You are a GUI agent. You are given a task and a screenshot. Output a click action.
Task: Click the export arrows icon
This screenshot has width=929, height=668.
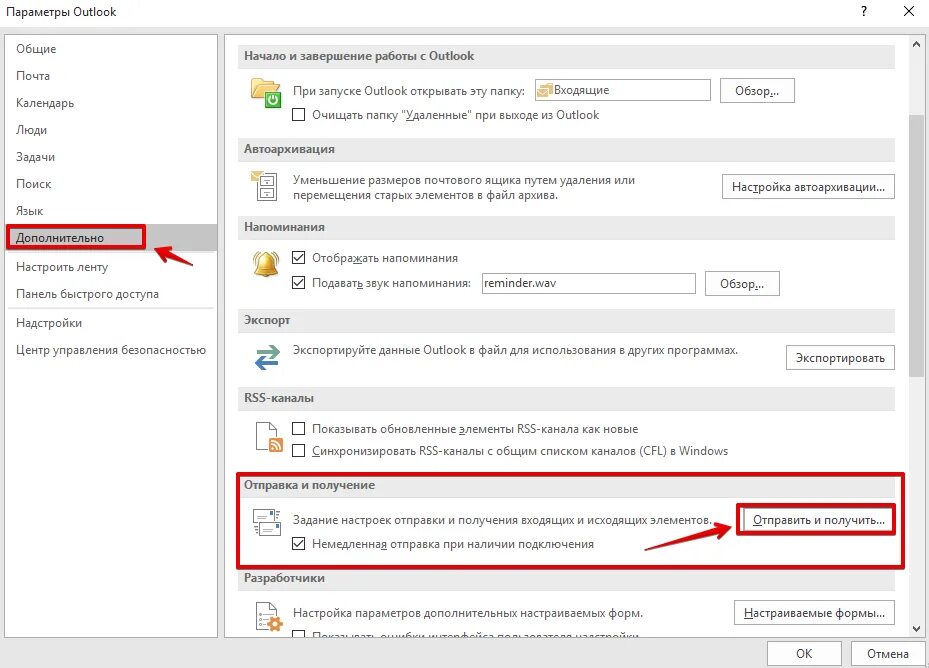(267, 357)
